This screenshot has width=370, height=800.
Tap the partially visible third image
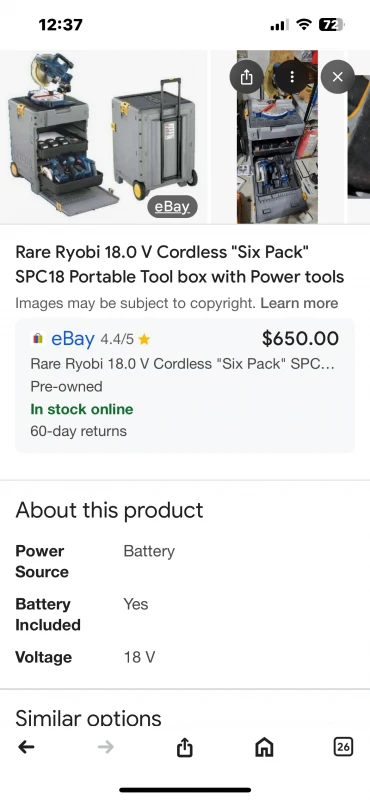coord(359,137)
